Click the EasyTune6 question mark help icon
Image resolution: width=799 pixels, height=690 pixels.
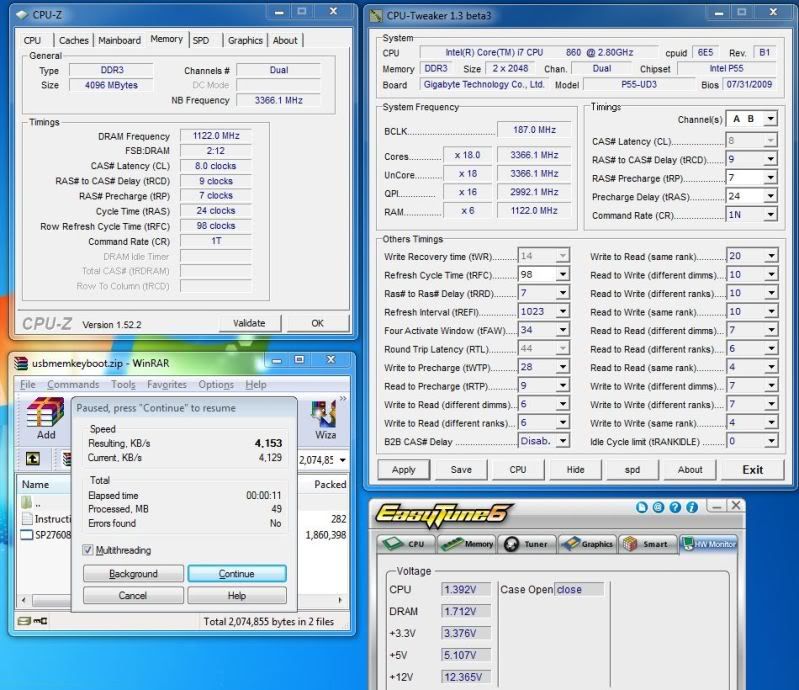[x=675, y=507]
